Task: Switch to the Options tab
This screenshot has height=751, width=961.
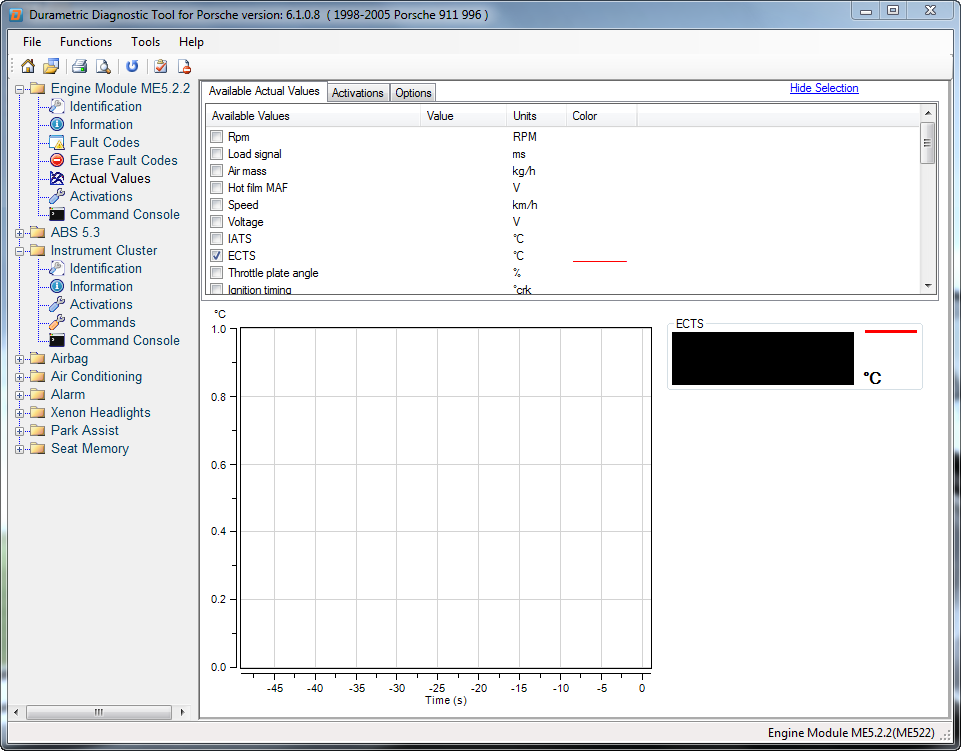Action: click(x=413, y=93)
